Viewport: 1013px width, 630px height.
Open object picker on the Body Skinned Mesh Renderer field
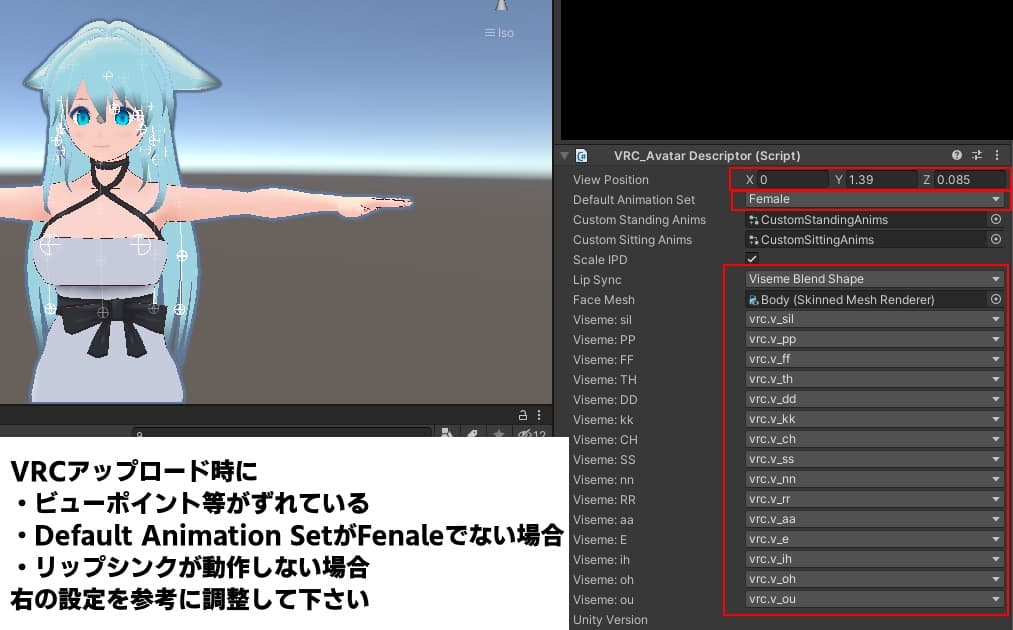coord(995,299)
